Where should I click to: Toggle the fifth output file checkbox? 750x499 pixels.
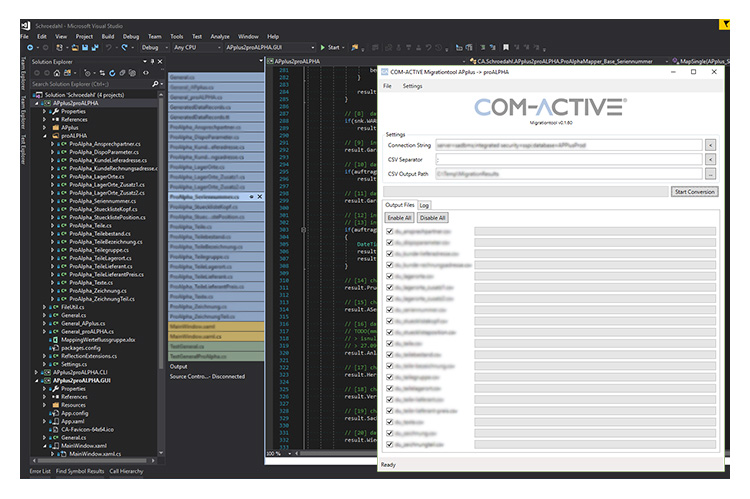pos(389,276)
